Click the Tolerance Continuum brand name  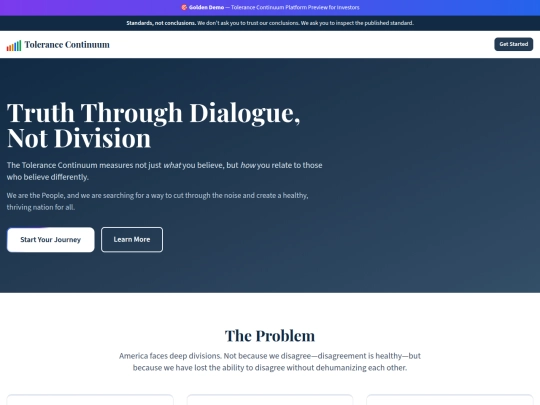[x=67, y=45]
